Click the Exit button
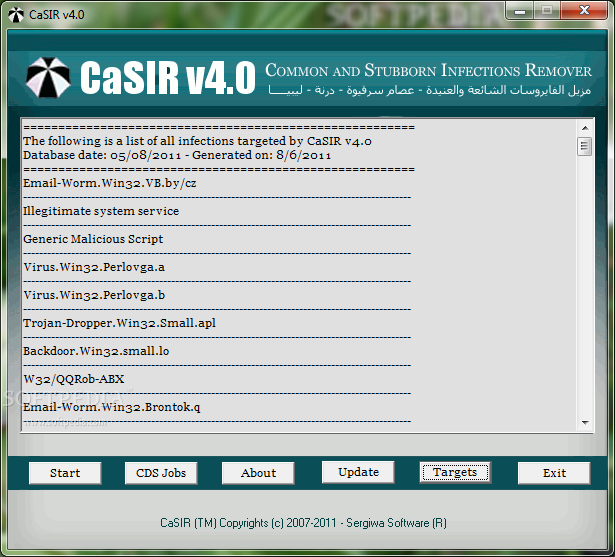Viewport: 615px width, 557px height. 554,473
